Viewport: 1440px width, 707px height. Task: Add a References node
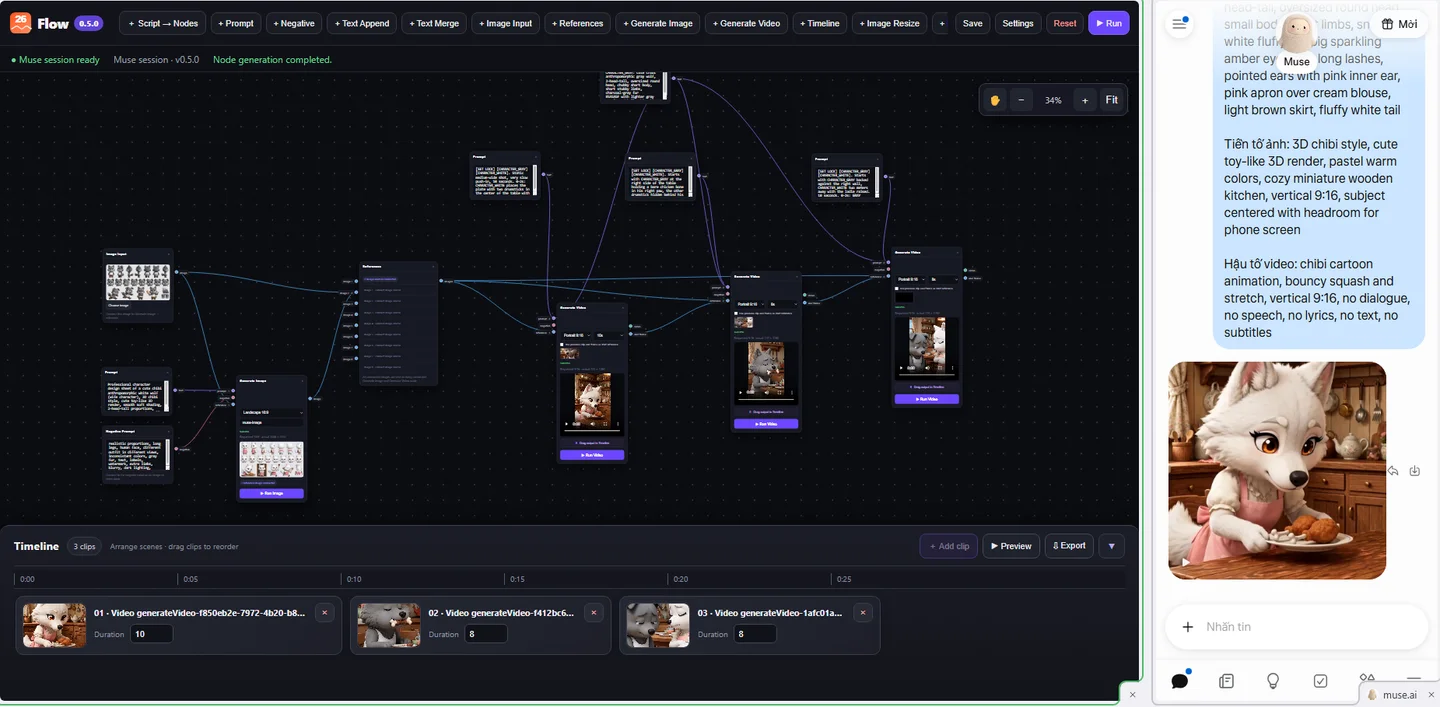(577, 23)
